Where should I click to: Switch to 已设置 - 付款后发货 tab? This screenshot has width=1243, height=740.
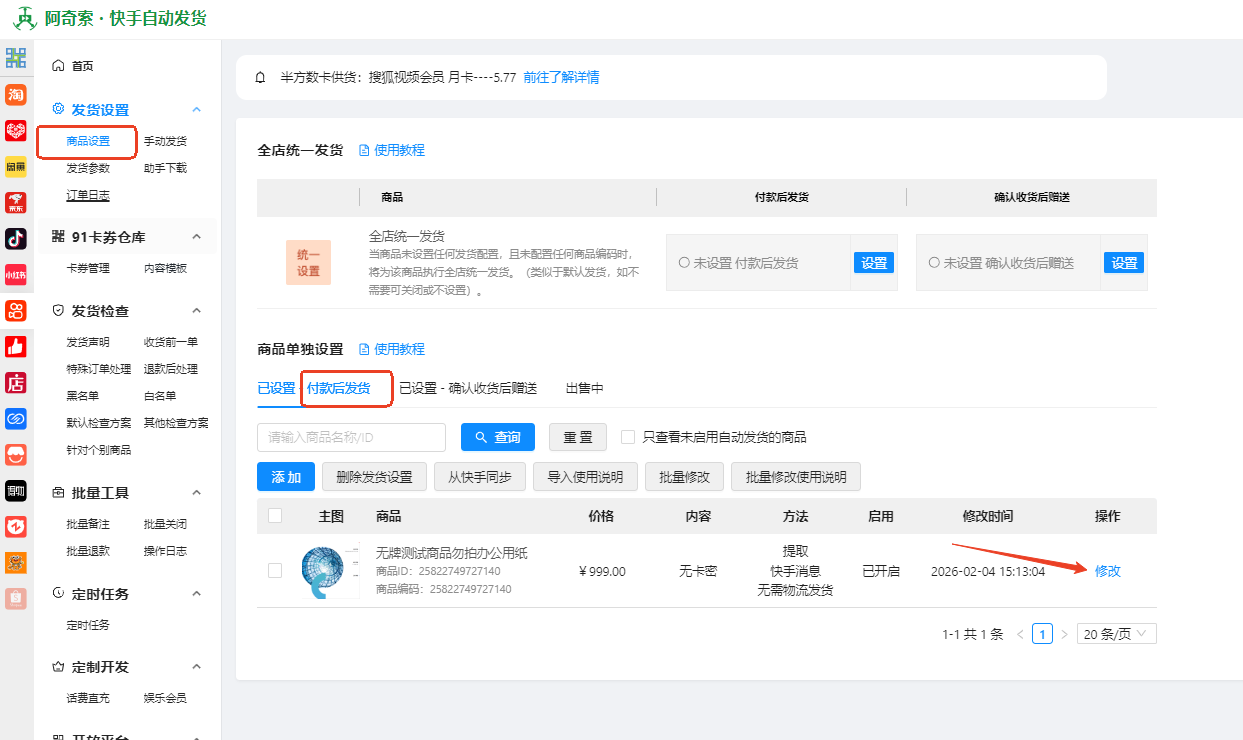314,388
